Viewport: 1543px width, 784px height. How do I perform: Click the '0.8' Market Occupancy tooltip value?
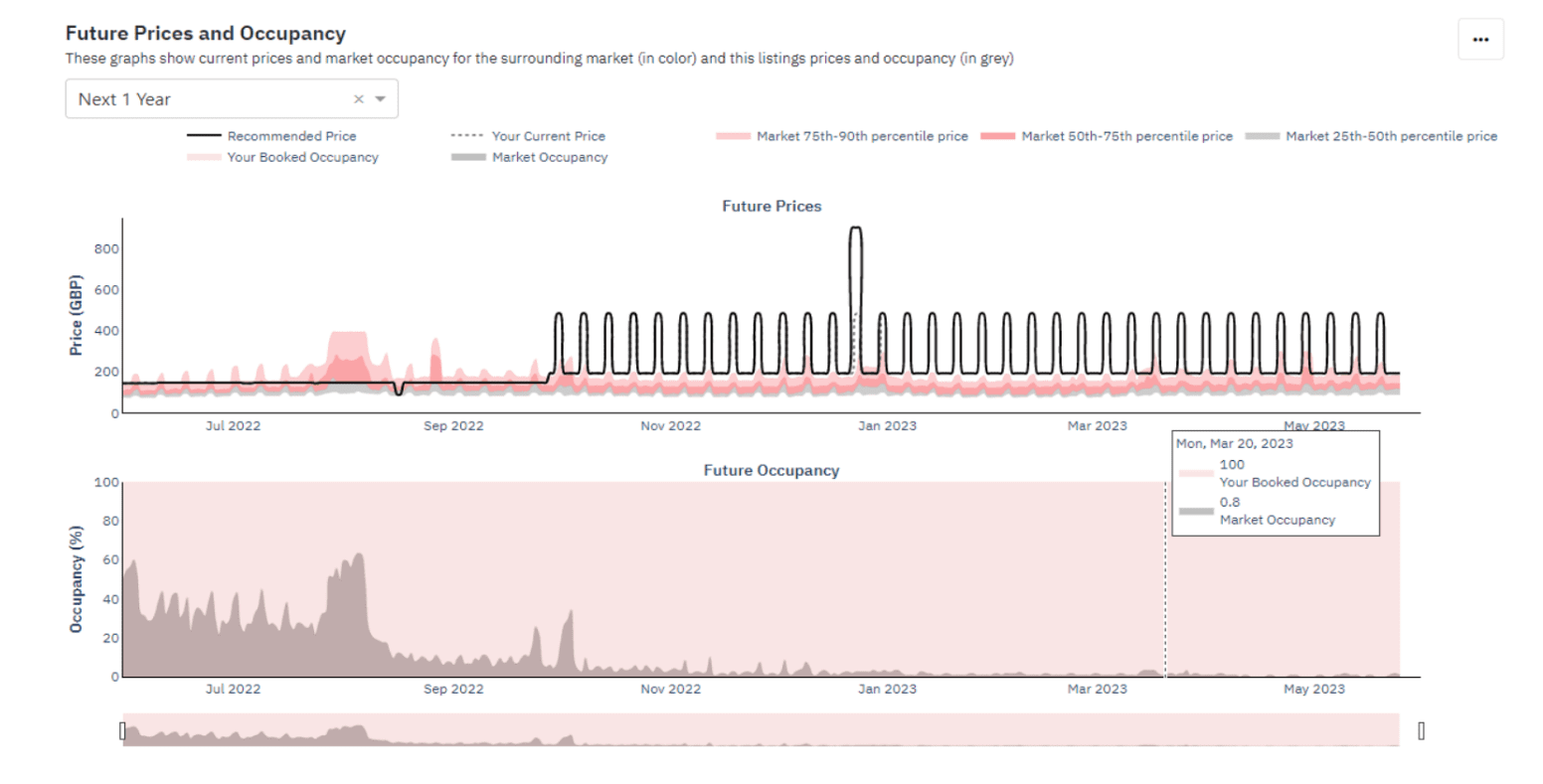coord(1230,502)
